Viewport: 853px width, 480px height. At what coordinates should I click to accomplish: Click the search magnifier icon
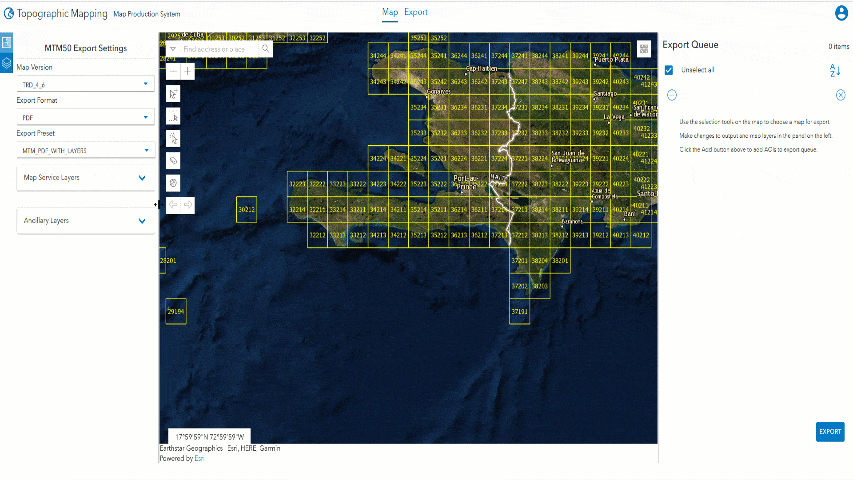265,49
